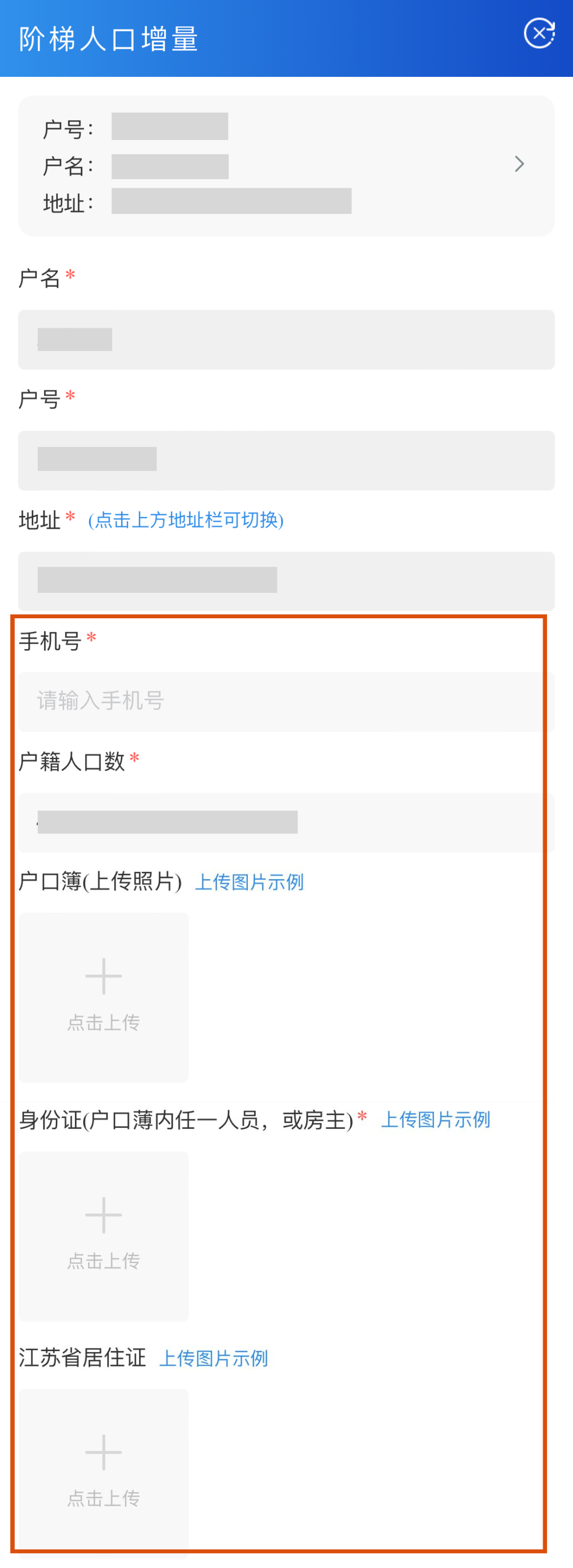This screenshot has height=1568, width=573.
Task: Tap the 点击上传 text in 居住证 upload box
Action: (x=103, y=1498)
